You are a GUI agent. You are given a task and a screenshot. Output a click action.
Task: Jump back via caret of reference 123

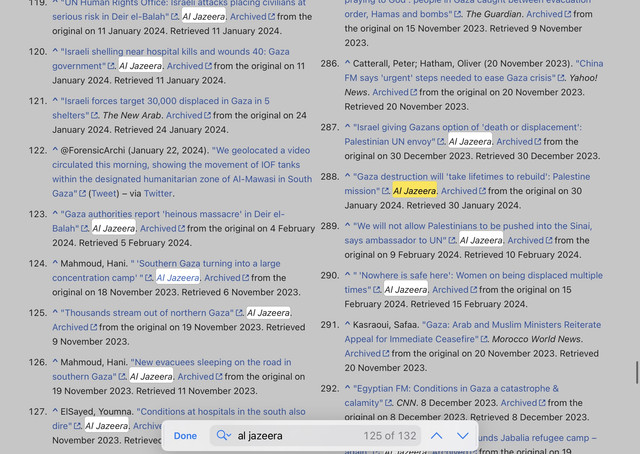point(55,214)
